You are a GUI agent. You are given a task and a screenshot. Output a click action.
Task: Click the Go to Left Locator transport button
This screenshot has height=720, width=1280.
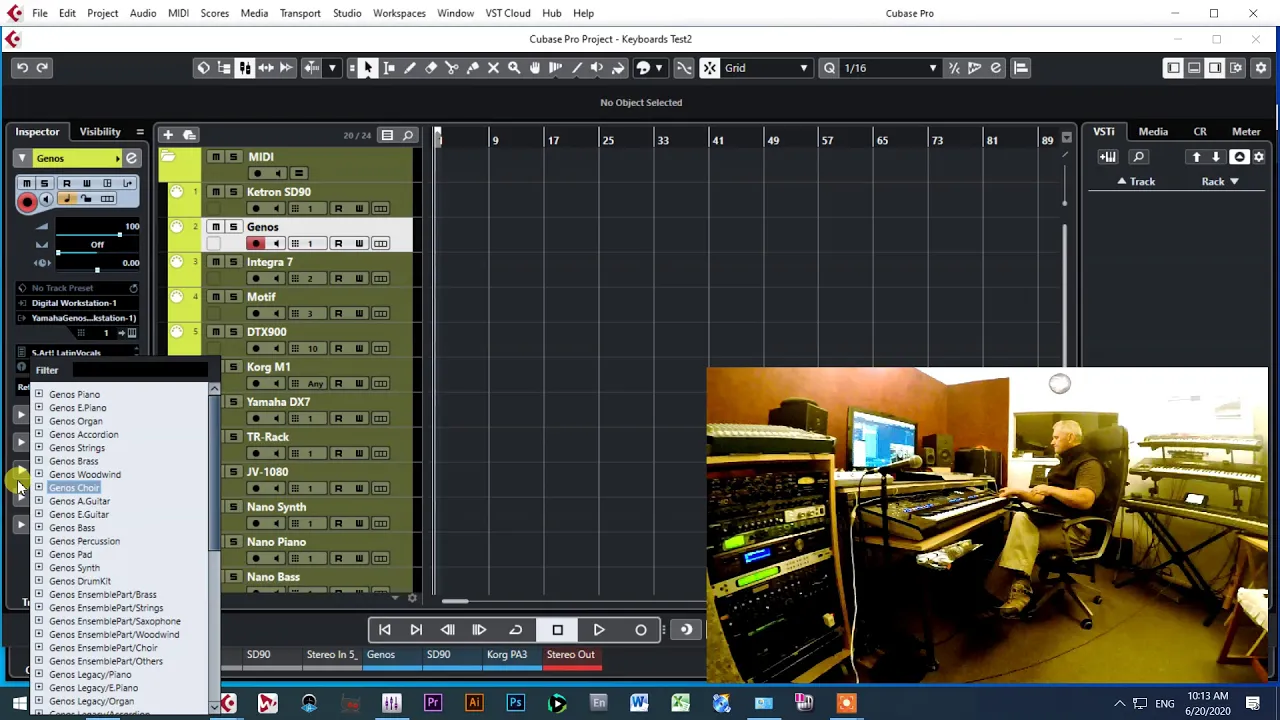point(384,630)
